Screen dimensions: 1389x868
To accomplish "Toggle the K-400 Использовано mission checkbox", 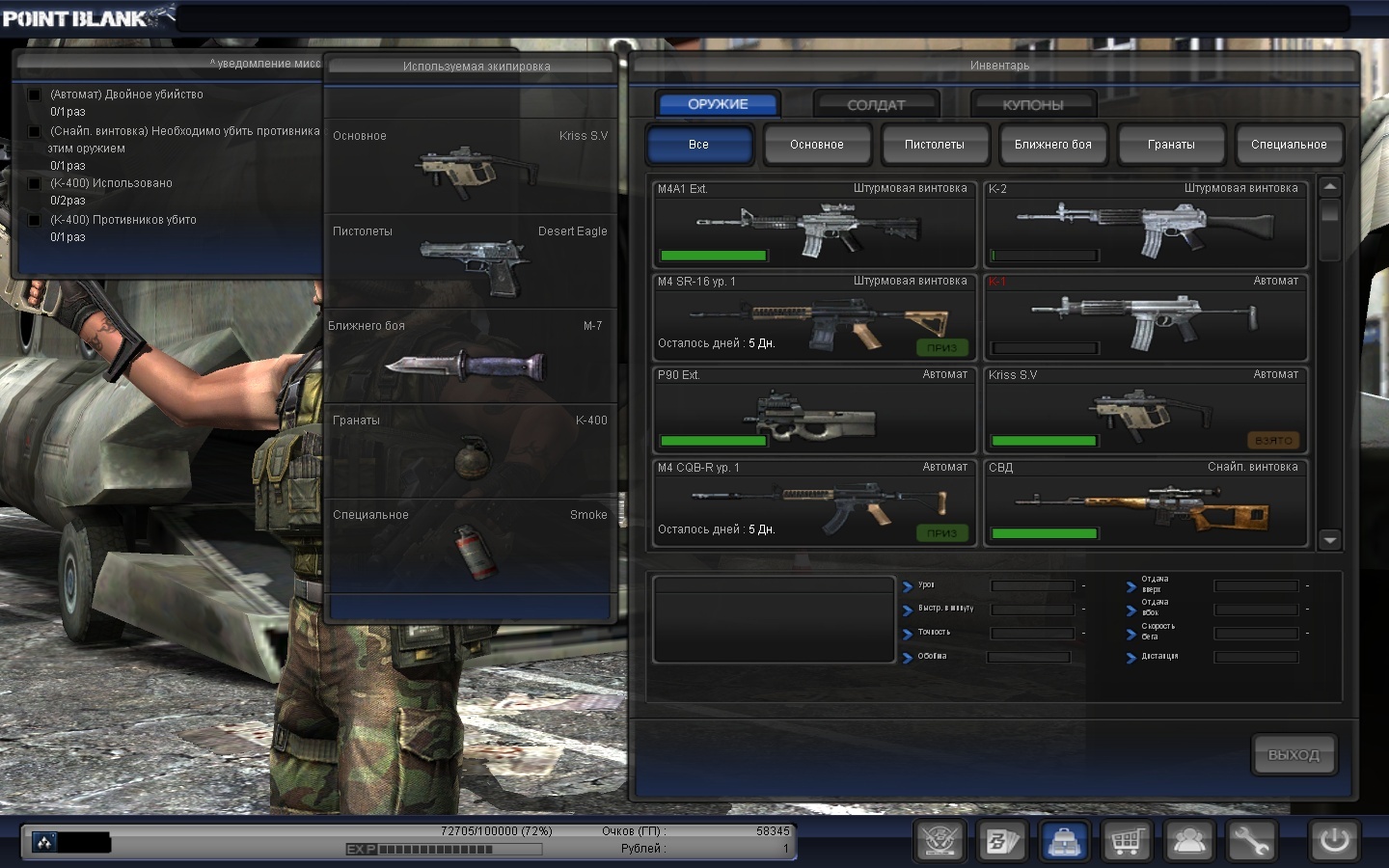I will pos(35,183).
